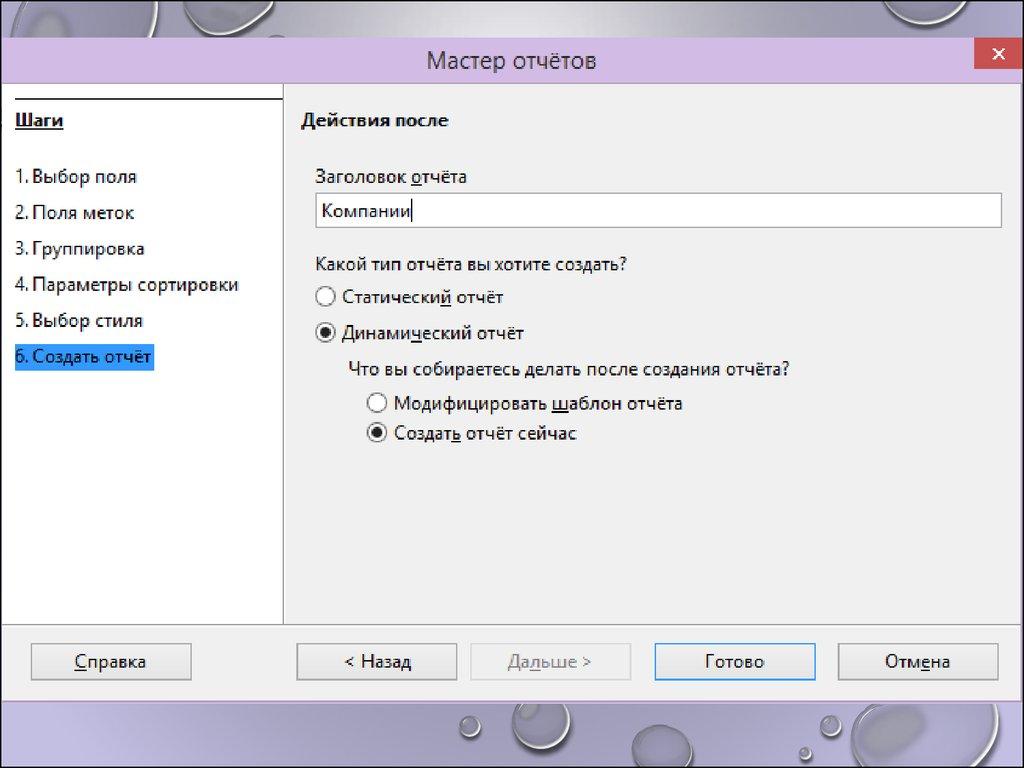The width and height of the screenshot is (1024, 768).
Task: Switch to step 5 Выбор стиля
Action: click(78, 321)
